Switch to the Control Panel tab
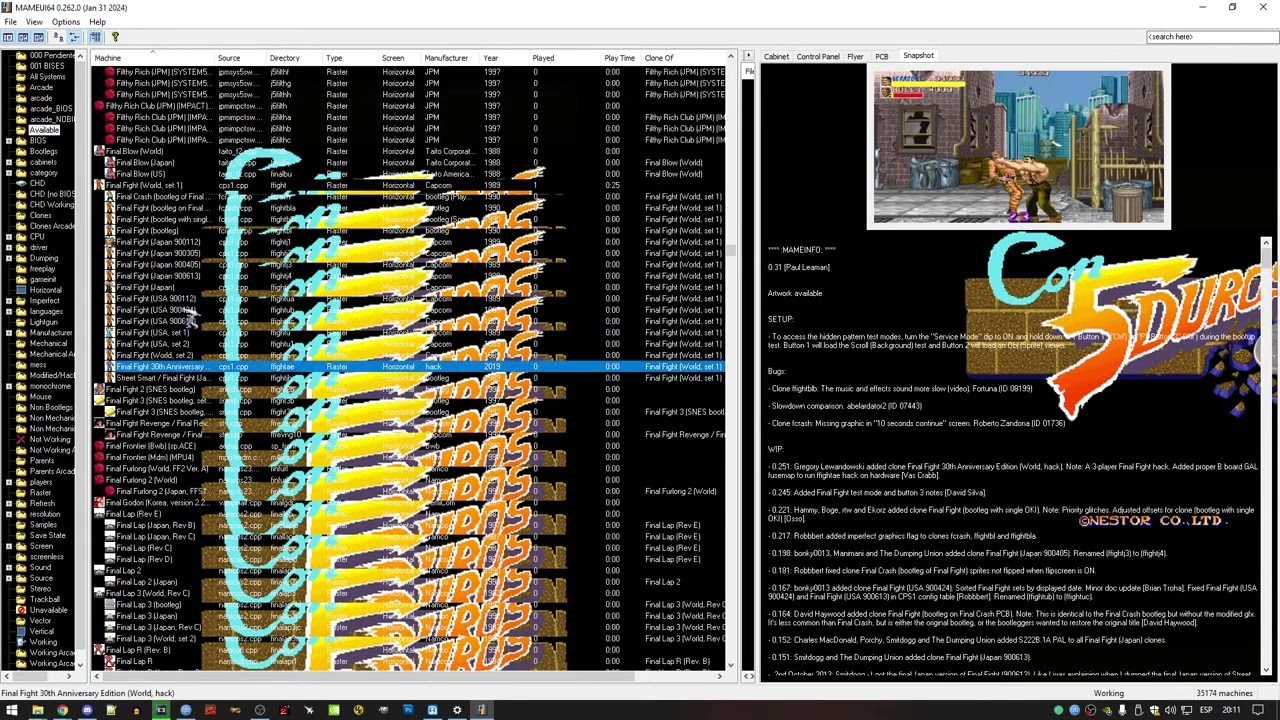Screen dimensions: 1280x720 click(817, 57)
